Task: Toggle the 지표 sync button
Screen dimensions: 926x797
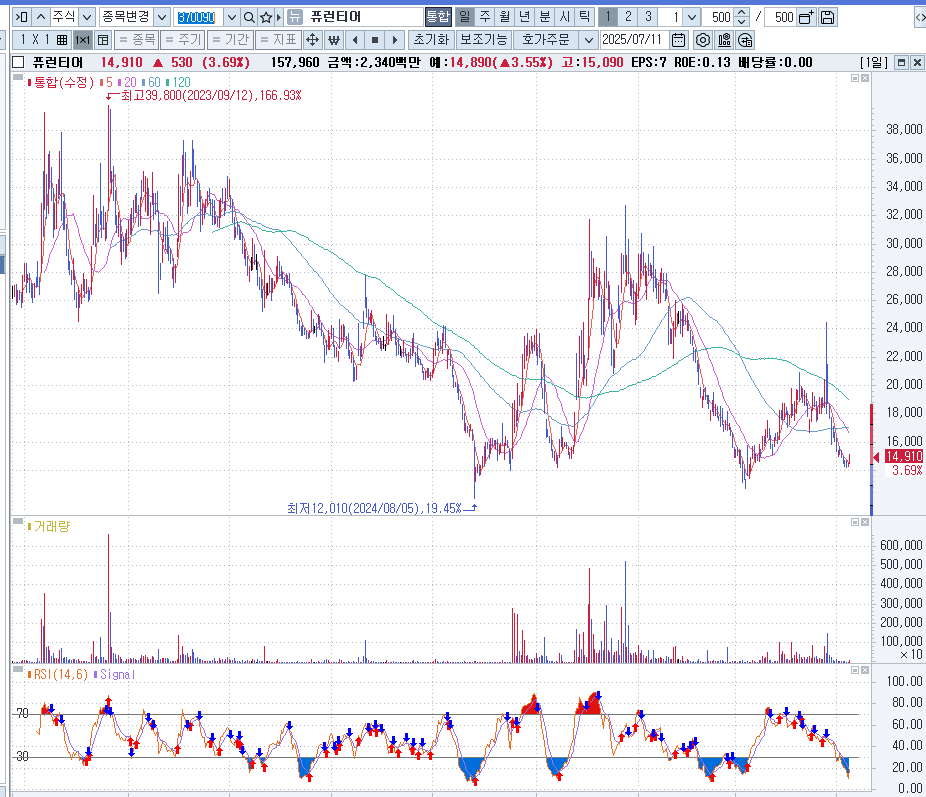Action: tap(277, 40)
